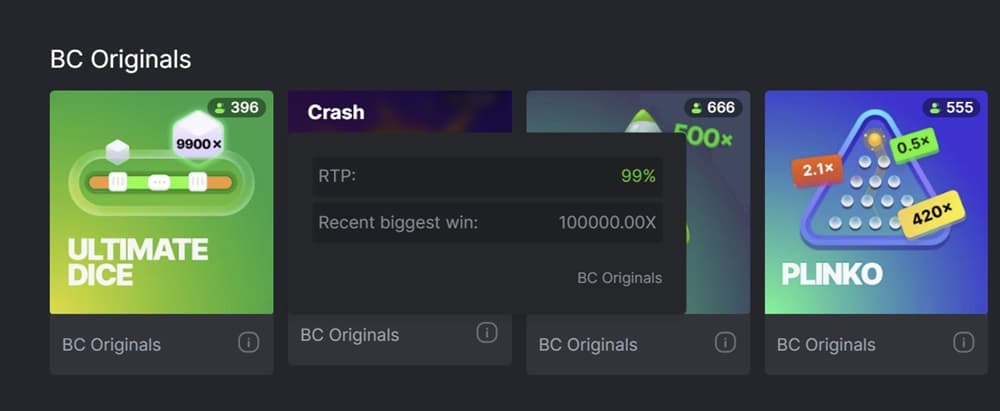Viewport: 1000px width, 411px height.
Task: Click BC Originals provider text inside tooltip
Action: coord(619,278)
